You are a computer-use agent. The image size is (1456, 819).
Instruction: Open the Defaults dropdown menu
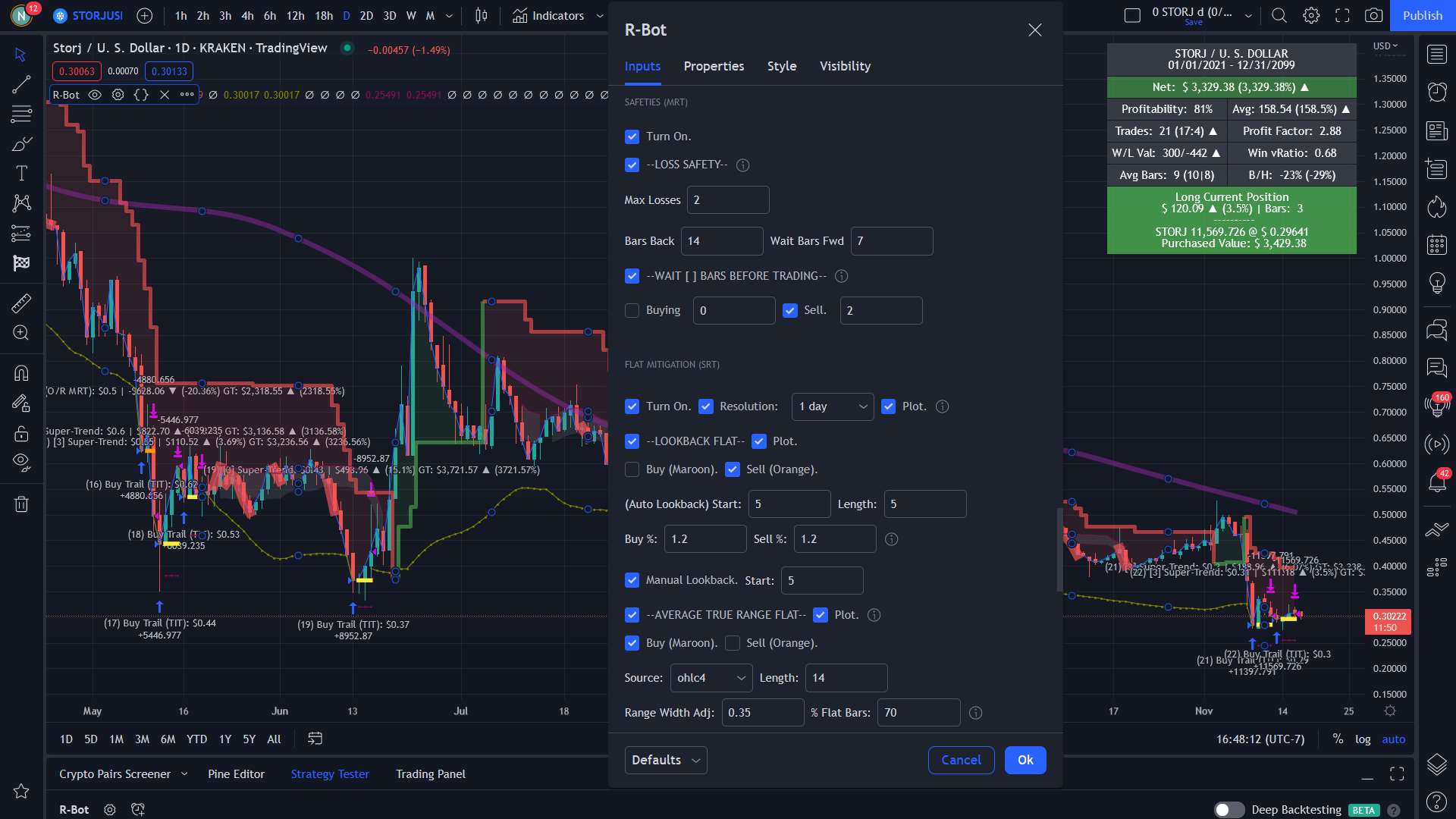tap(665, 760)
